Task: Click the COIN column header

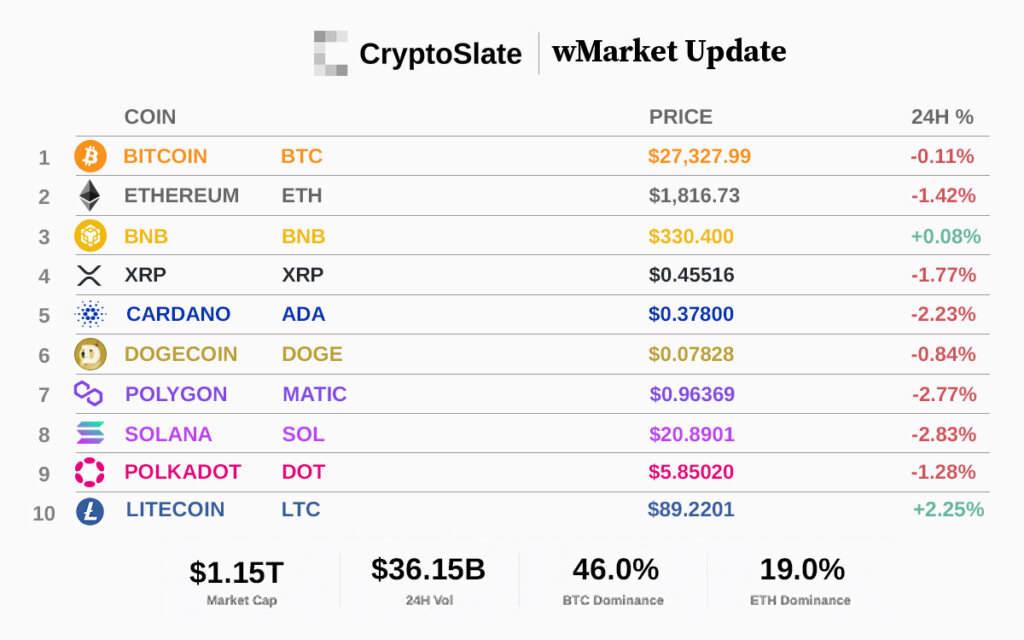Action: tap(150, 117)
